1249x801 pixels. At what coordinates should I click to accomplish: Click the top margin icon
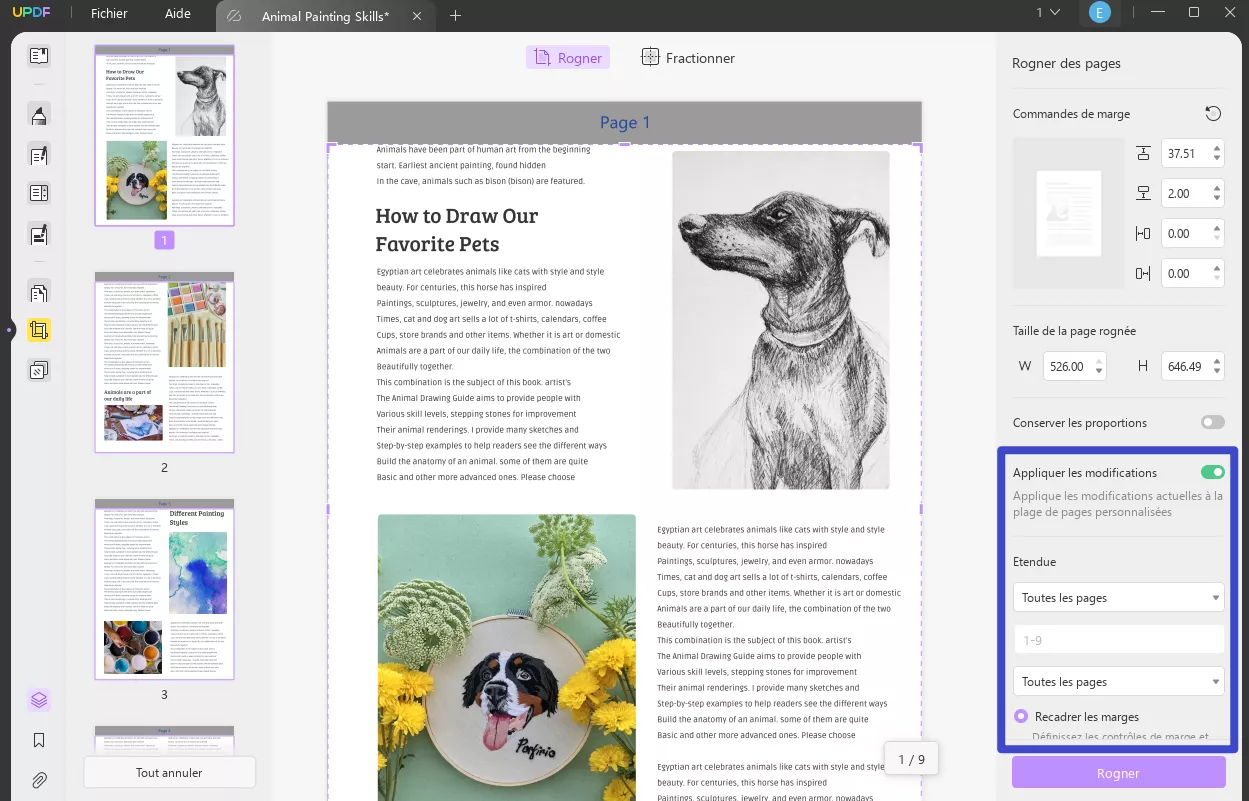coord(1144,154)
